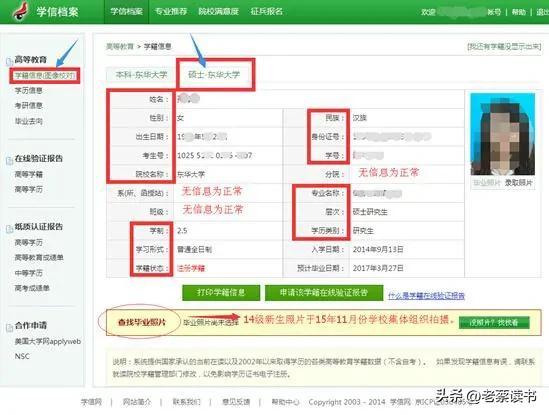
Task: Open the 院校满意度 navigation tab
Action: (x=218, y=12)
